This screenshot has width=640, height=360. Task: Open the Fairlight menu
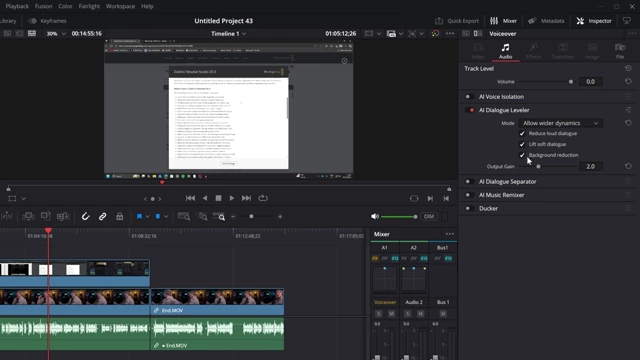coord(89,6)
